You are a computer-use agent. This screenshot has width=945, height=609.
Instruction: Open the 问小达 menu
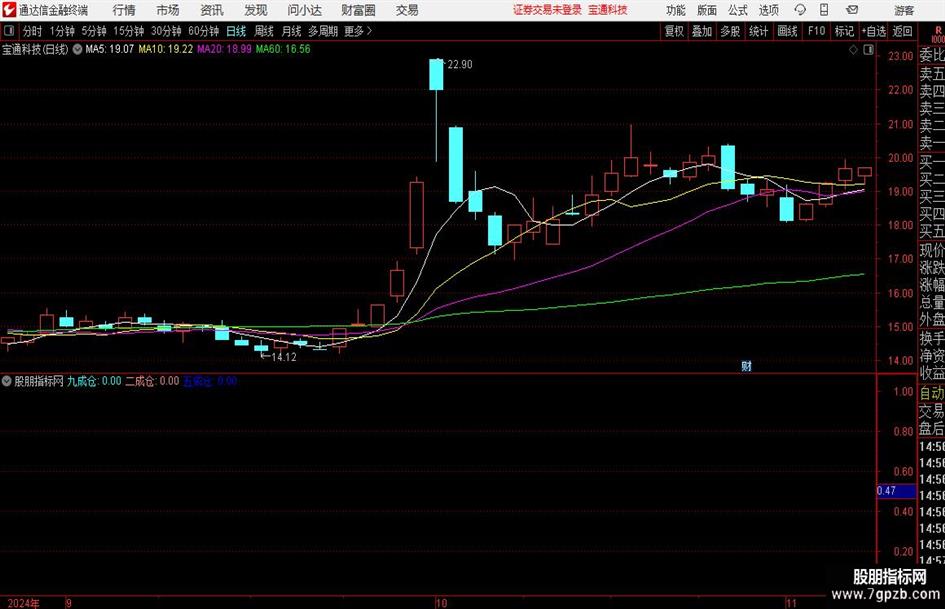[x=304, y=10]
